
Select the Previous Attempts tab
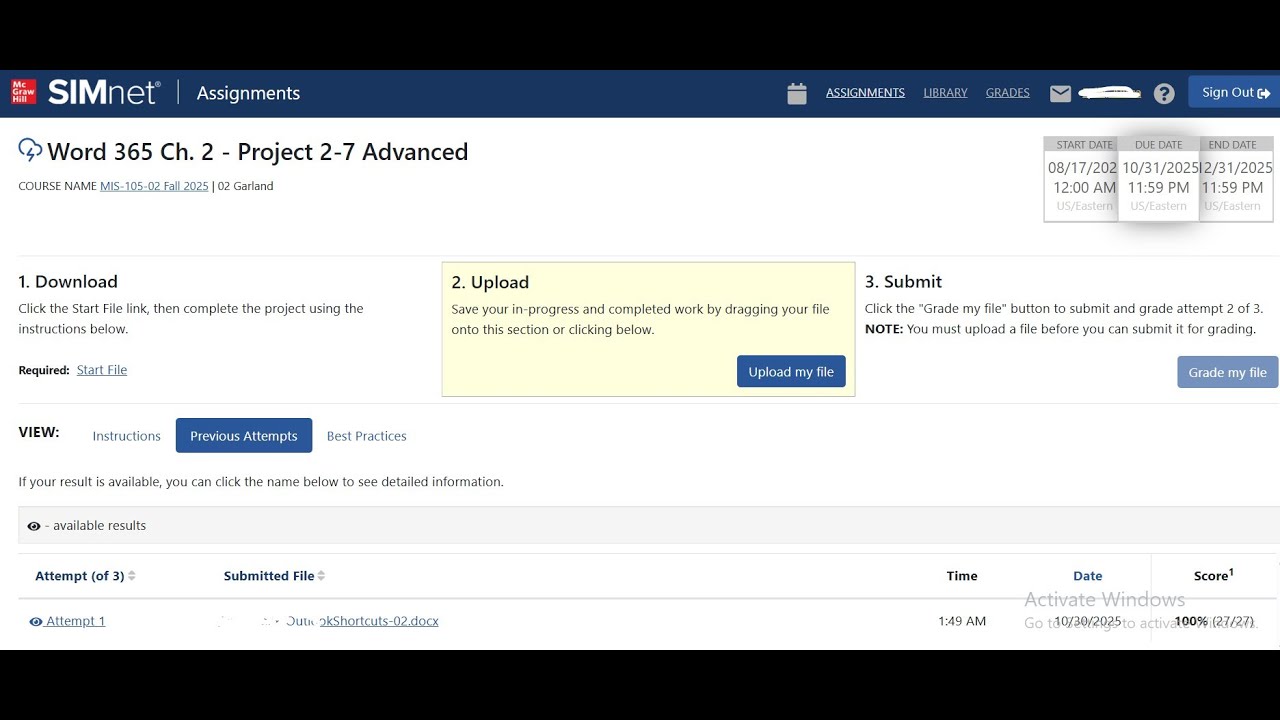(x=244, y=436)
